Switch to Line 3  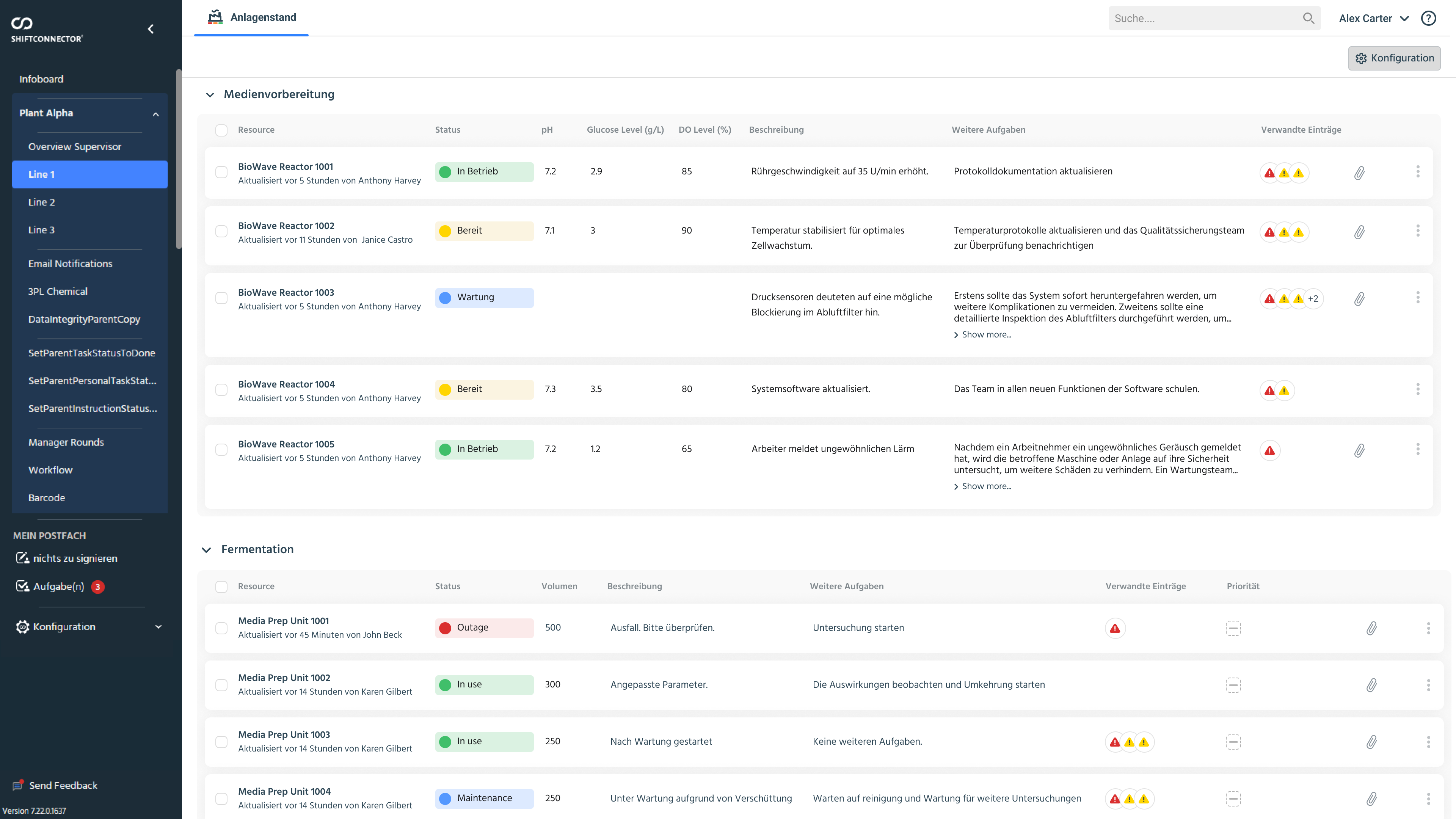89,229
